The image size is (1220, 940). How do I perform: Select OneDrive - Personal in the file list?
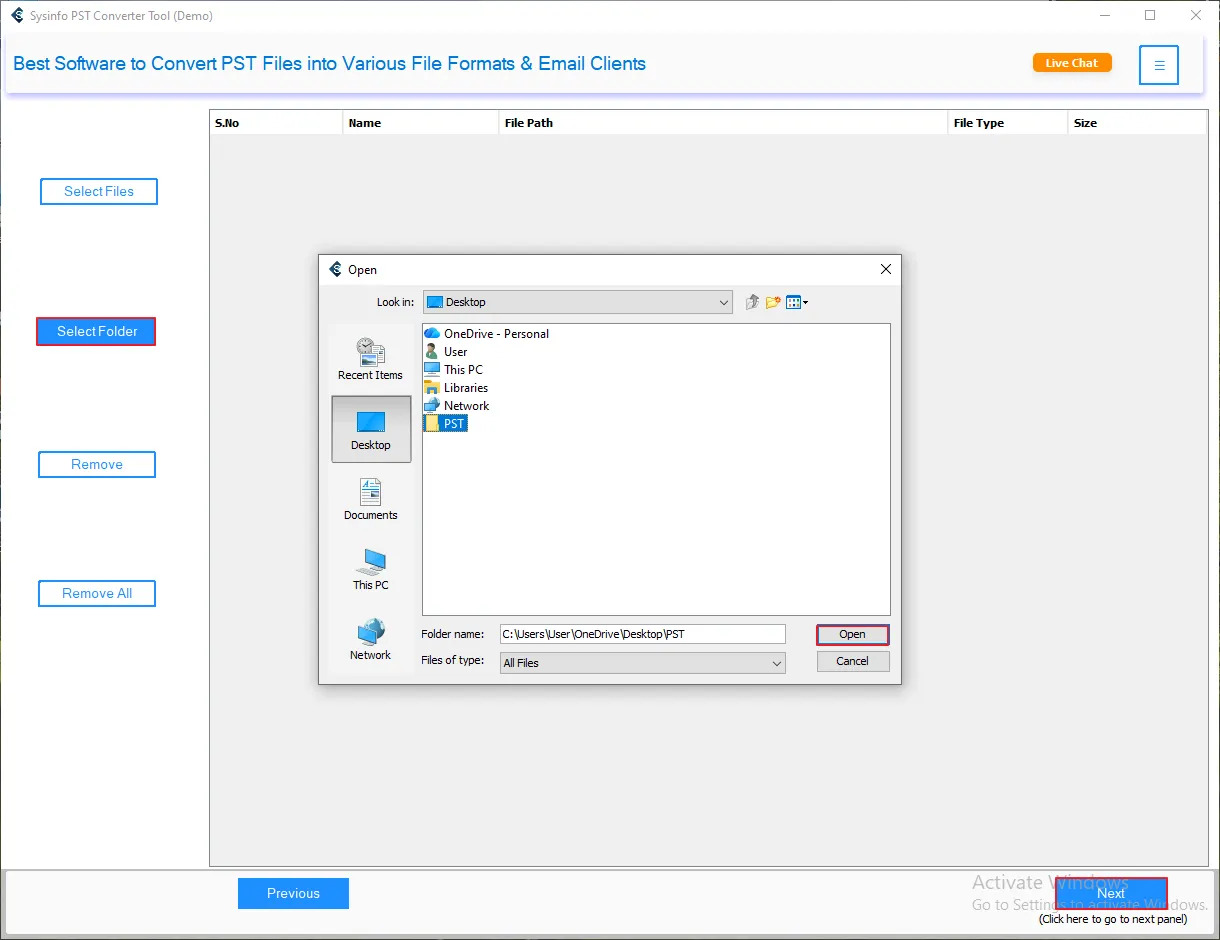pyautogui.click(x=487, y=334)
